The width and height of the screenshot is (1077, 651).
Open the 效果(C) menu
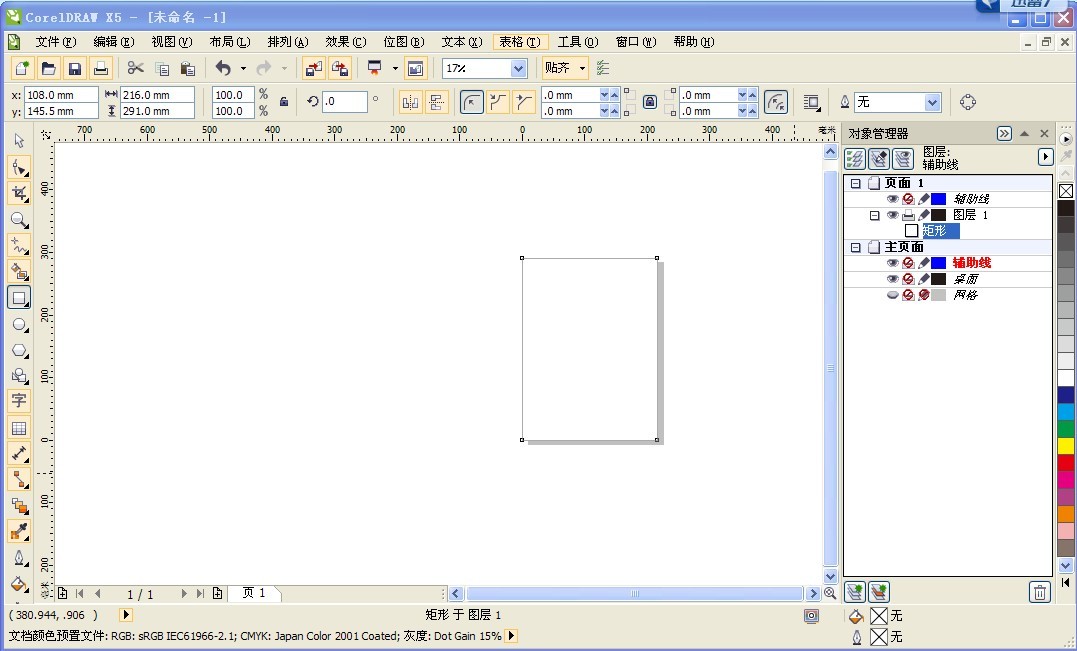[x=345, y=42]
